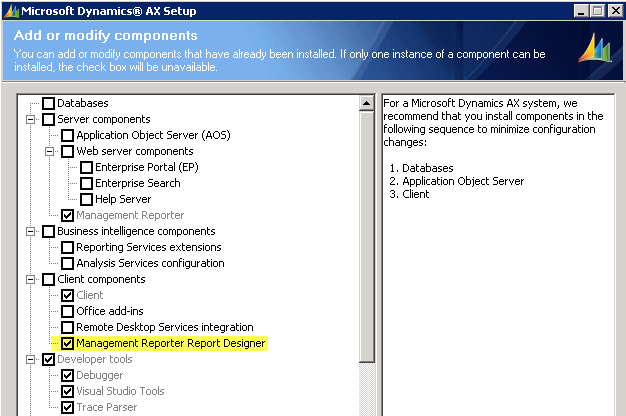
Task: Check Application Object Server (AOS) checkbox
Action: click(x=67, y=135)
